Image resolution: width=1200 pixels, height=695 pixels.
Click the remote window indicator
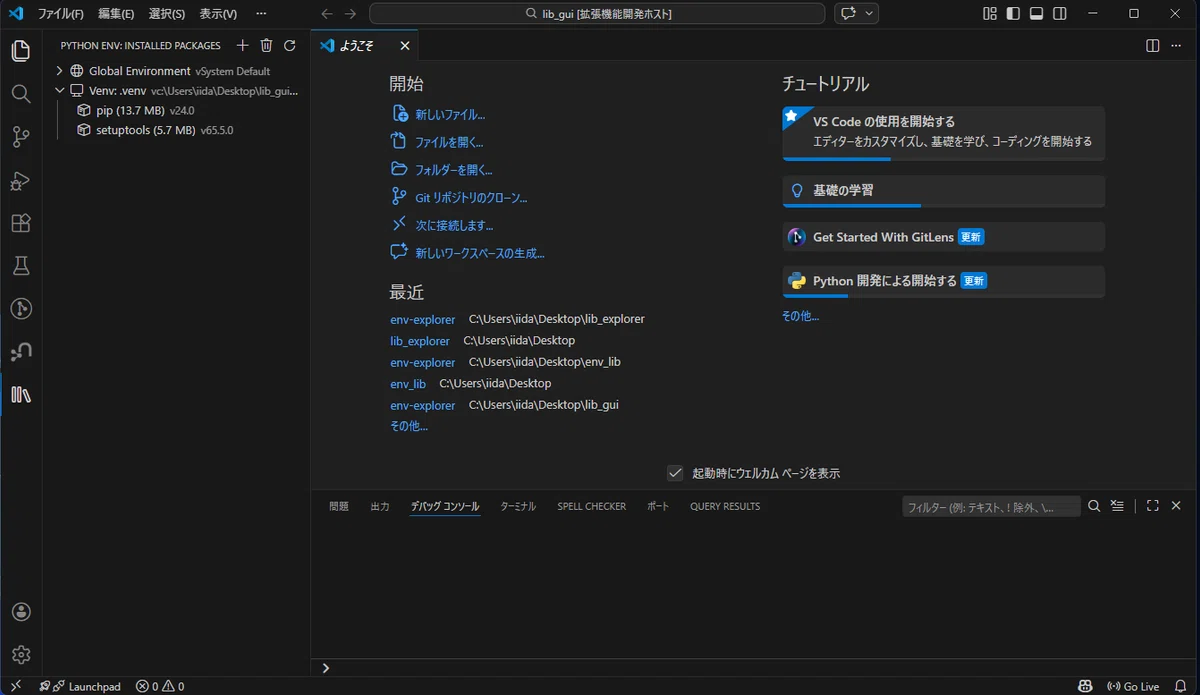coord(15,686)
